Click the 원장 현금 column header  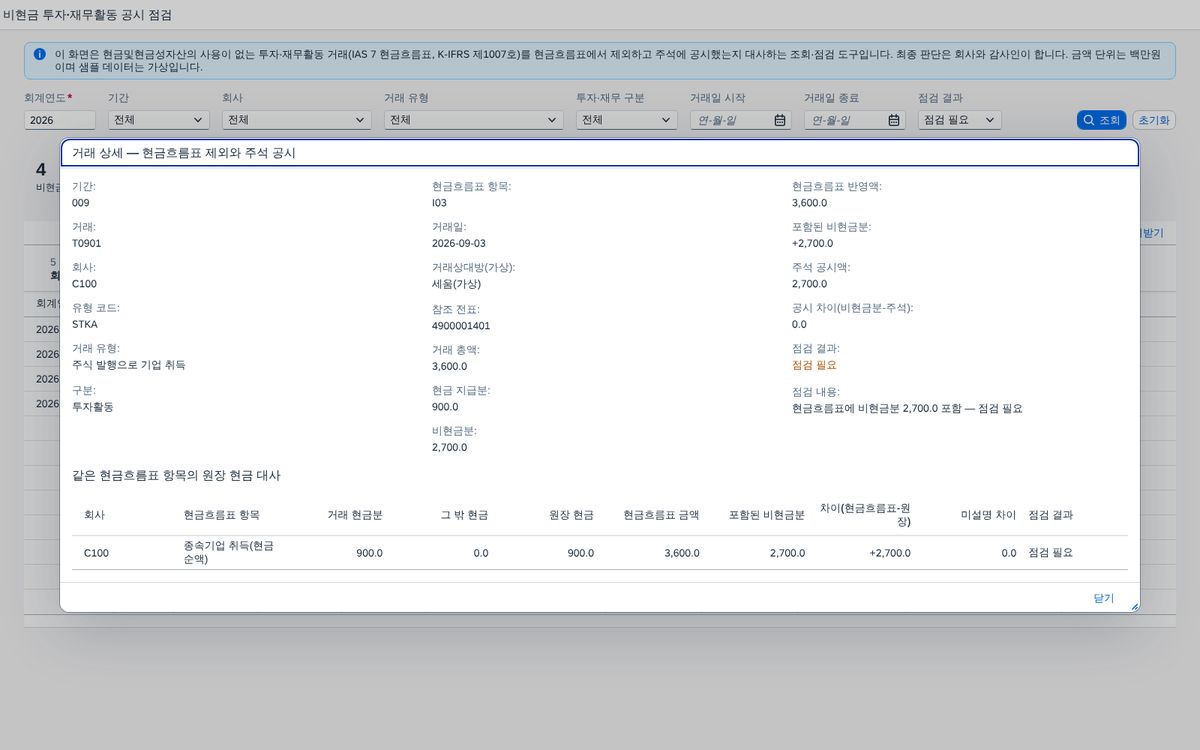(x=572, y=515)
